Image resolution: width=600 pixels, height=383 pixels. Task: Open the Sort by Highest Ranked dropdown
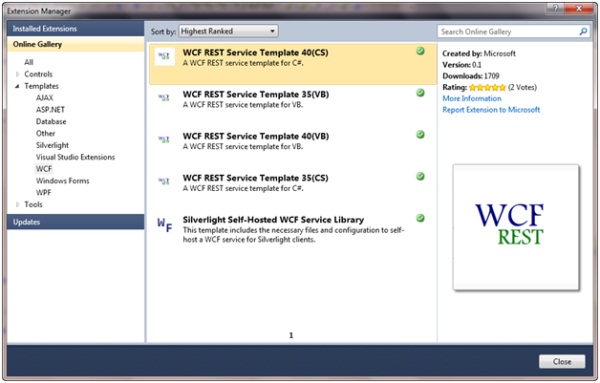[x=228, y=31]
